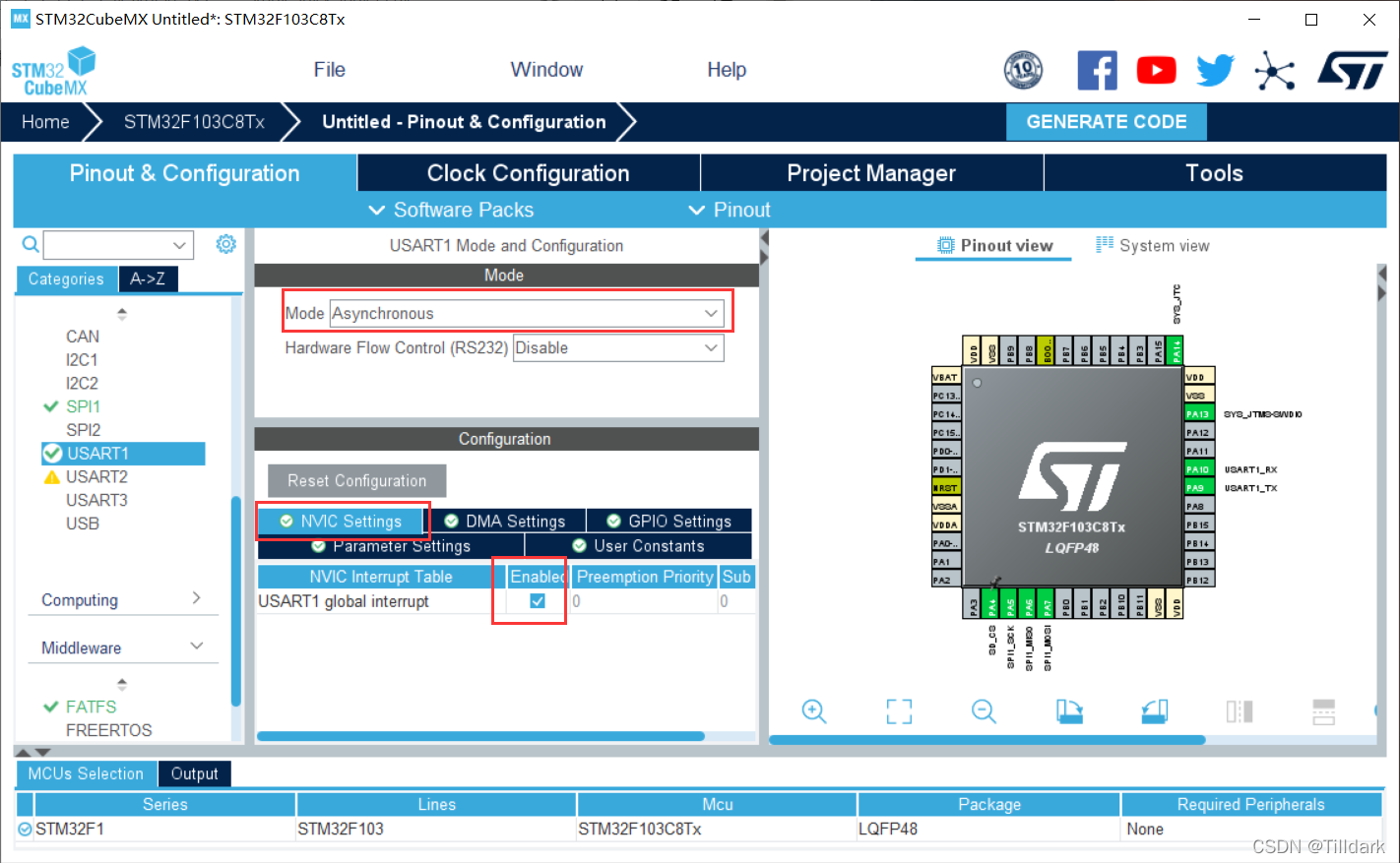Open Parameter Settings tab

tap(391, 546)
